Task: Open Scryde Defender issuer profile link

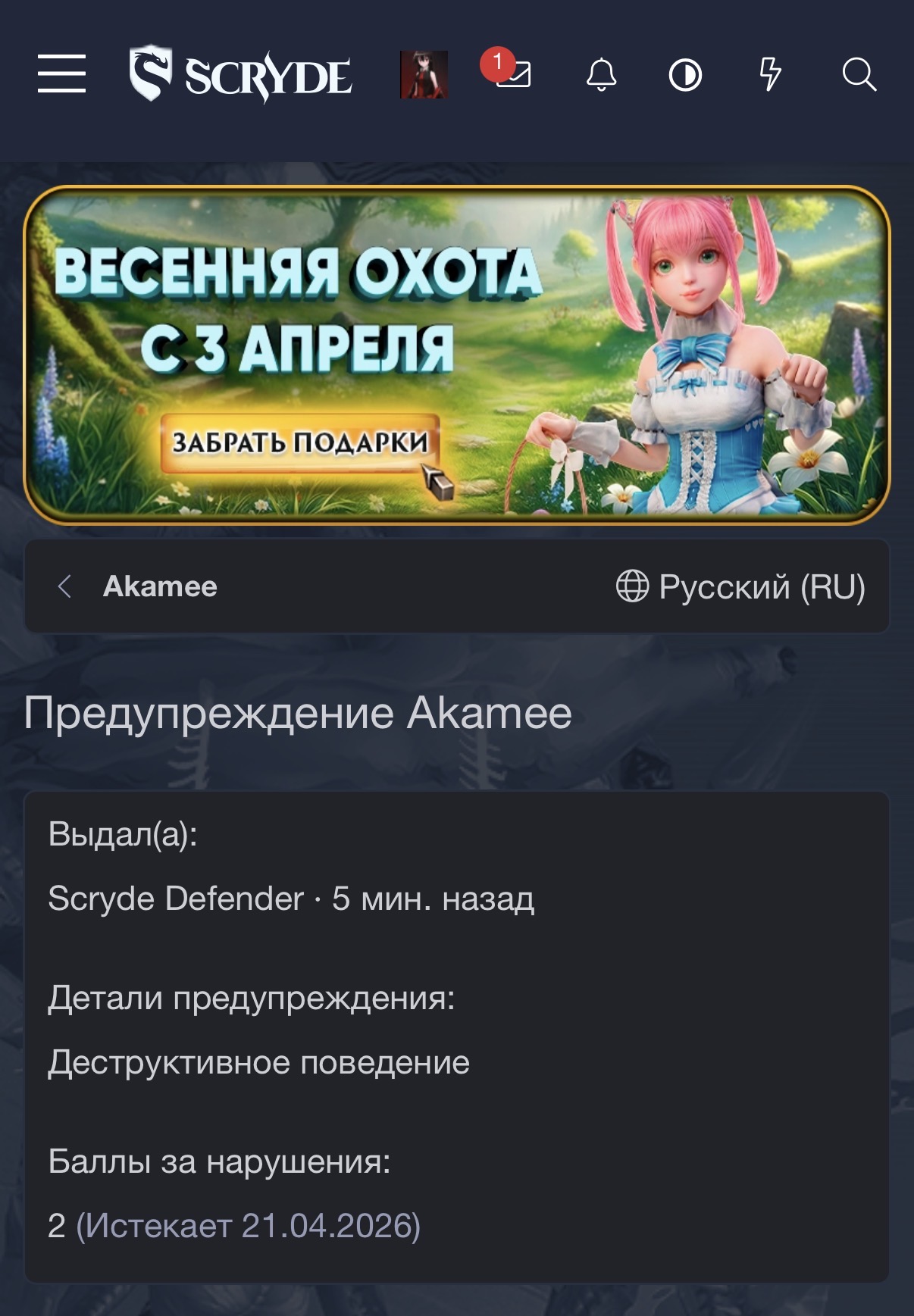Action: click(x=176, y=899)
